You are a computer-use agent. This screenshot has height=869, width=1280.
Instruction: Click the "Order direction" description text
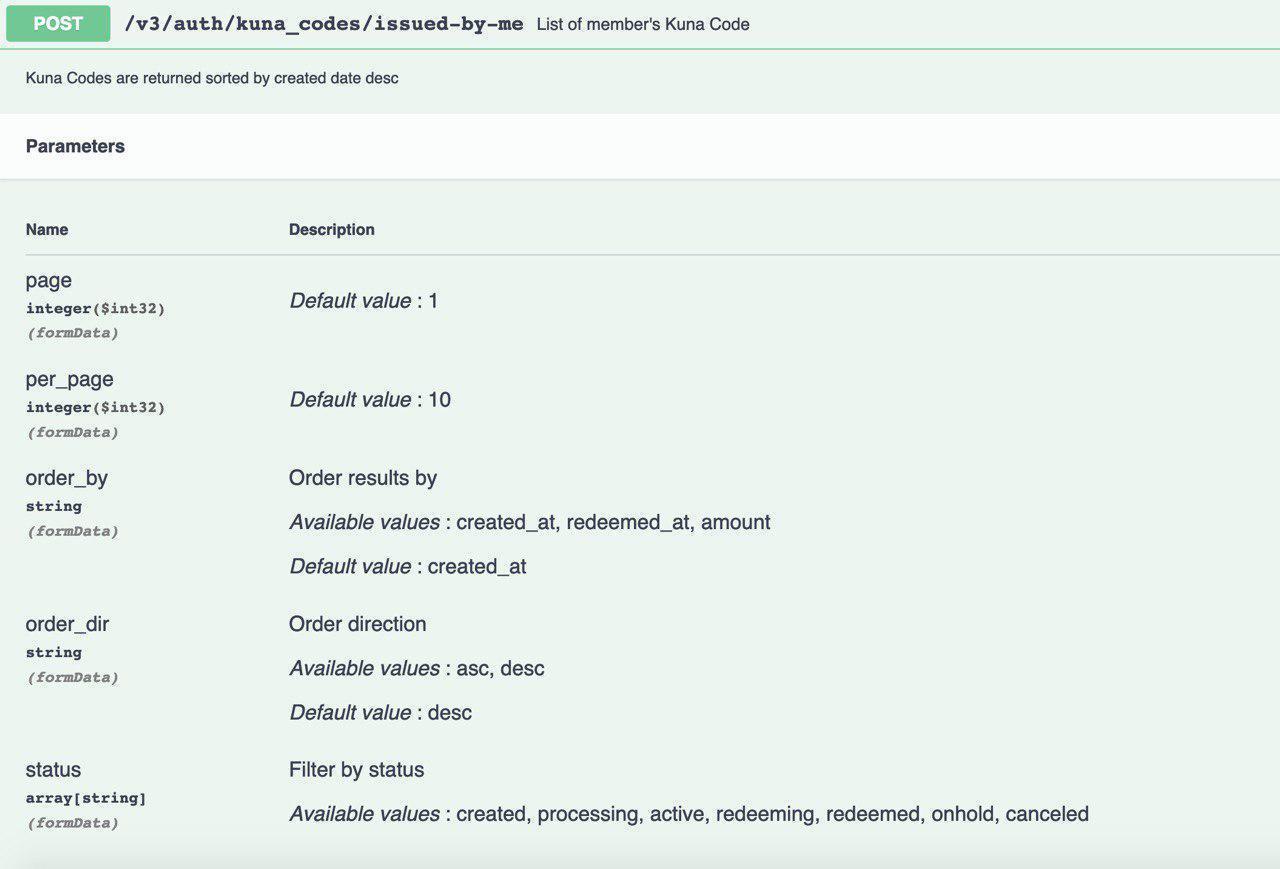[358, 624]
